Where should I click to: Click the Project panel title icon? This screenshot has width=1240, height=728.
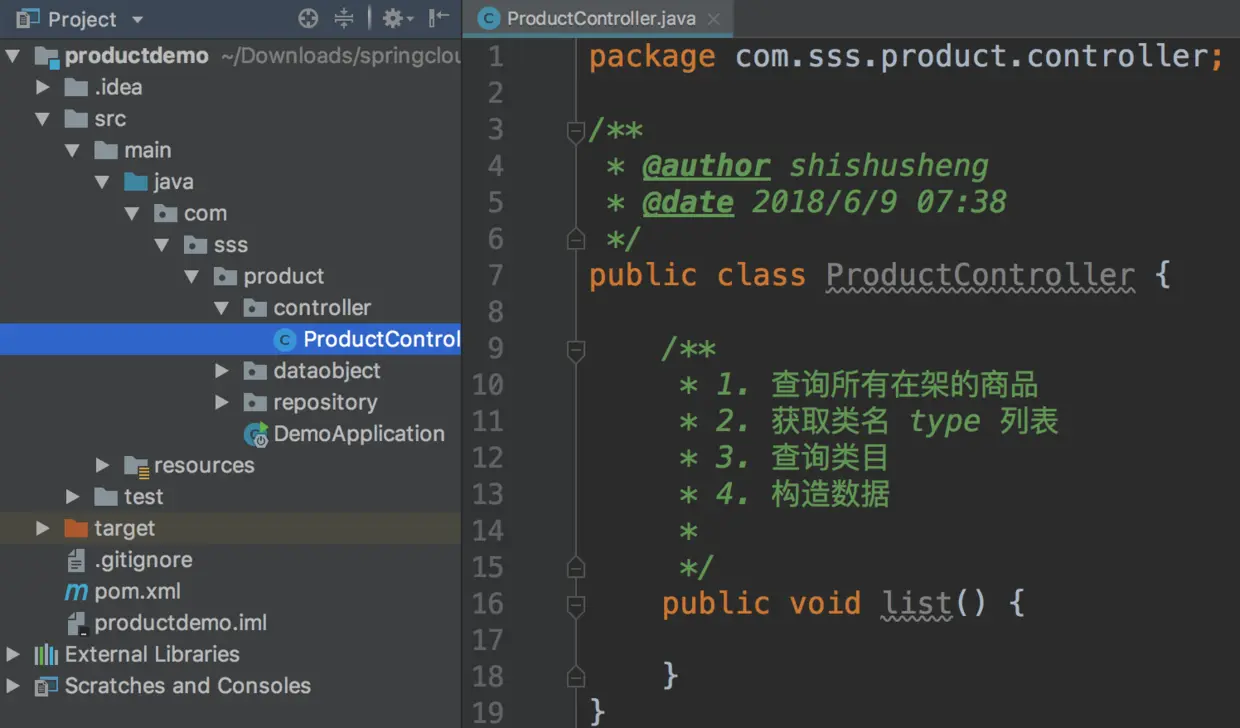27,19
